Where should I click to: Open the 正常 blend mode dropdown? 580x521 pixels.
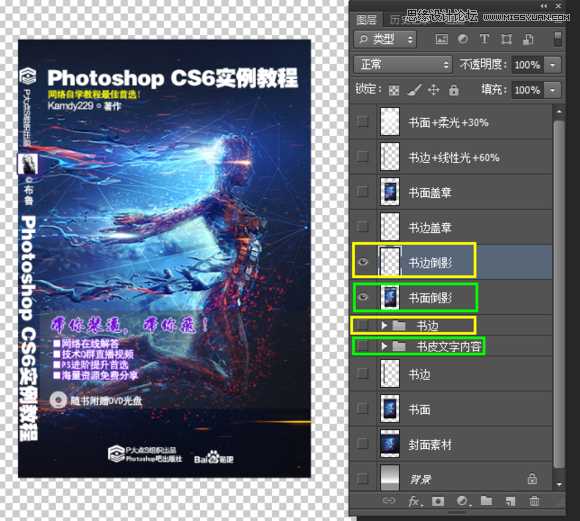403,65
